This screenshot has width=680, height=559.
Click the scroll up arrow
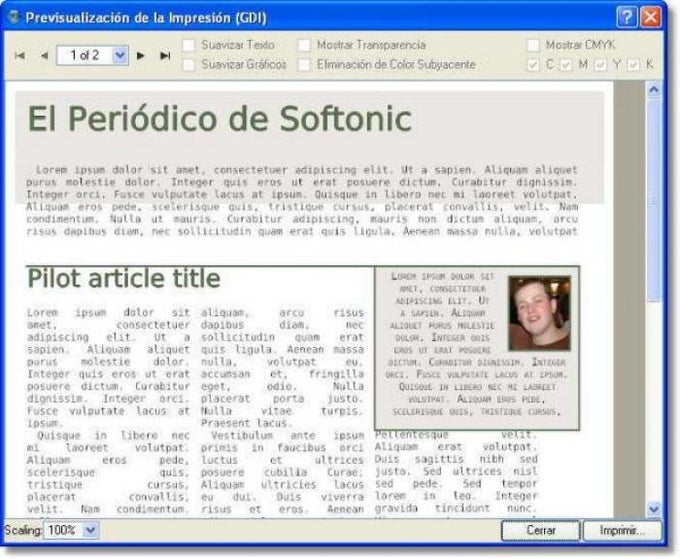(654, 90)
